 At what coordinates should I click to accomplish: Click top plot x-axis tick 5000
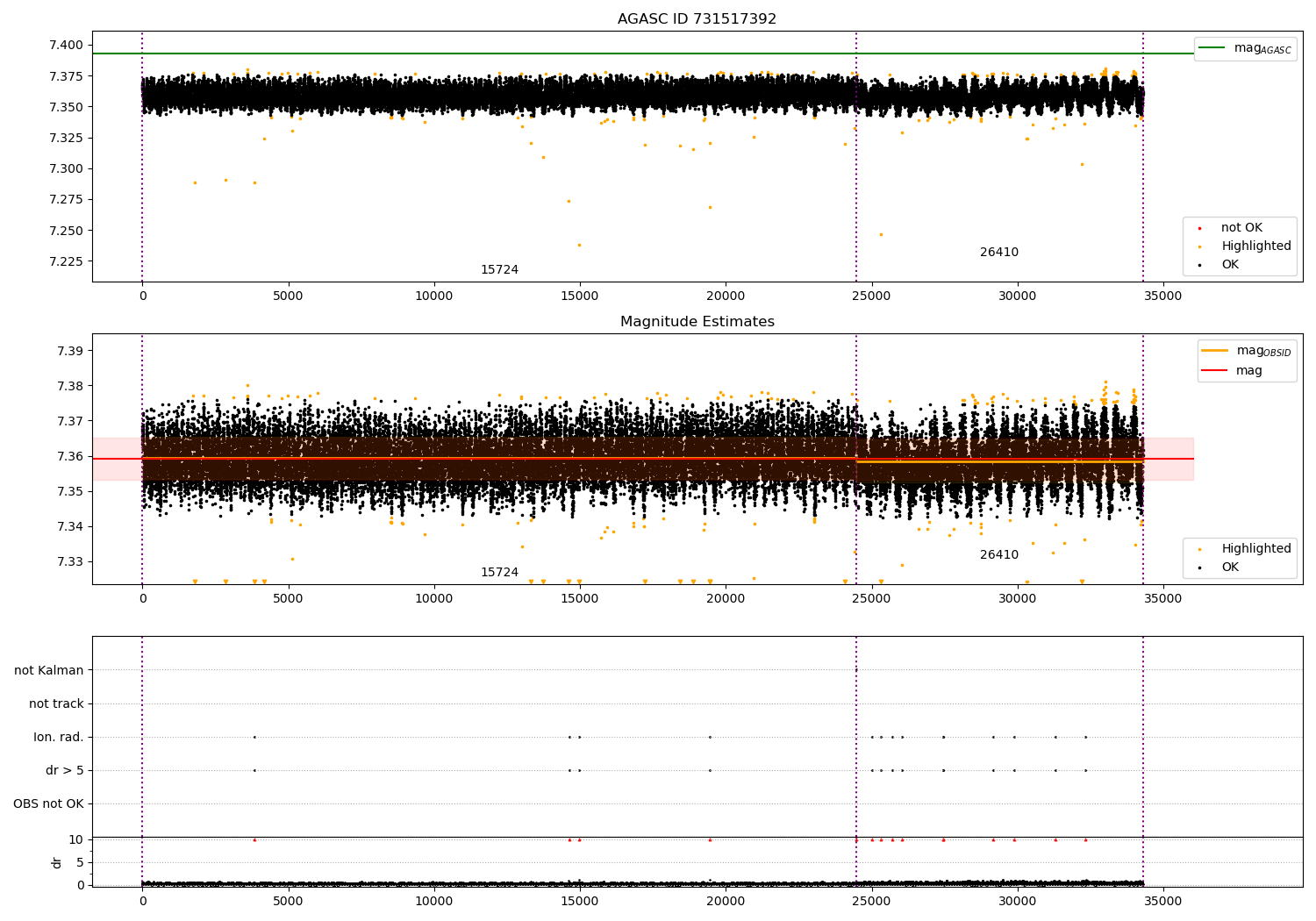(x=288, y=296)
